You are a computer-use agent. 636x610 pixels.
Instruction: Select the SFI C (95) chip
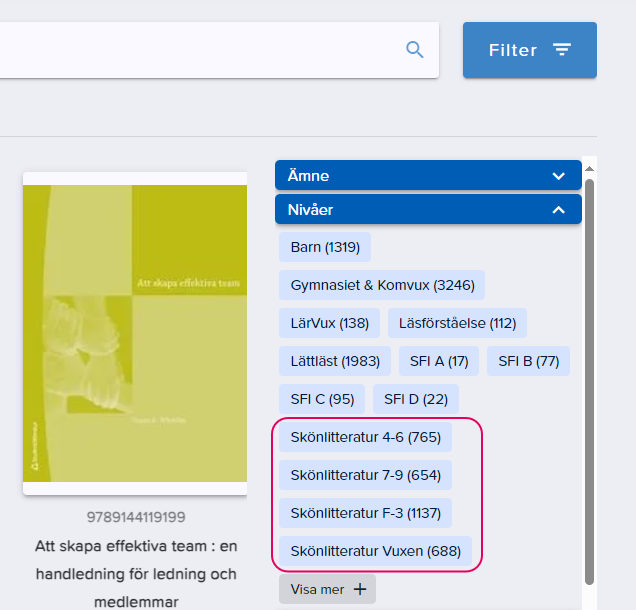(x=322, y=399)
